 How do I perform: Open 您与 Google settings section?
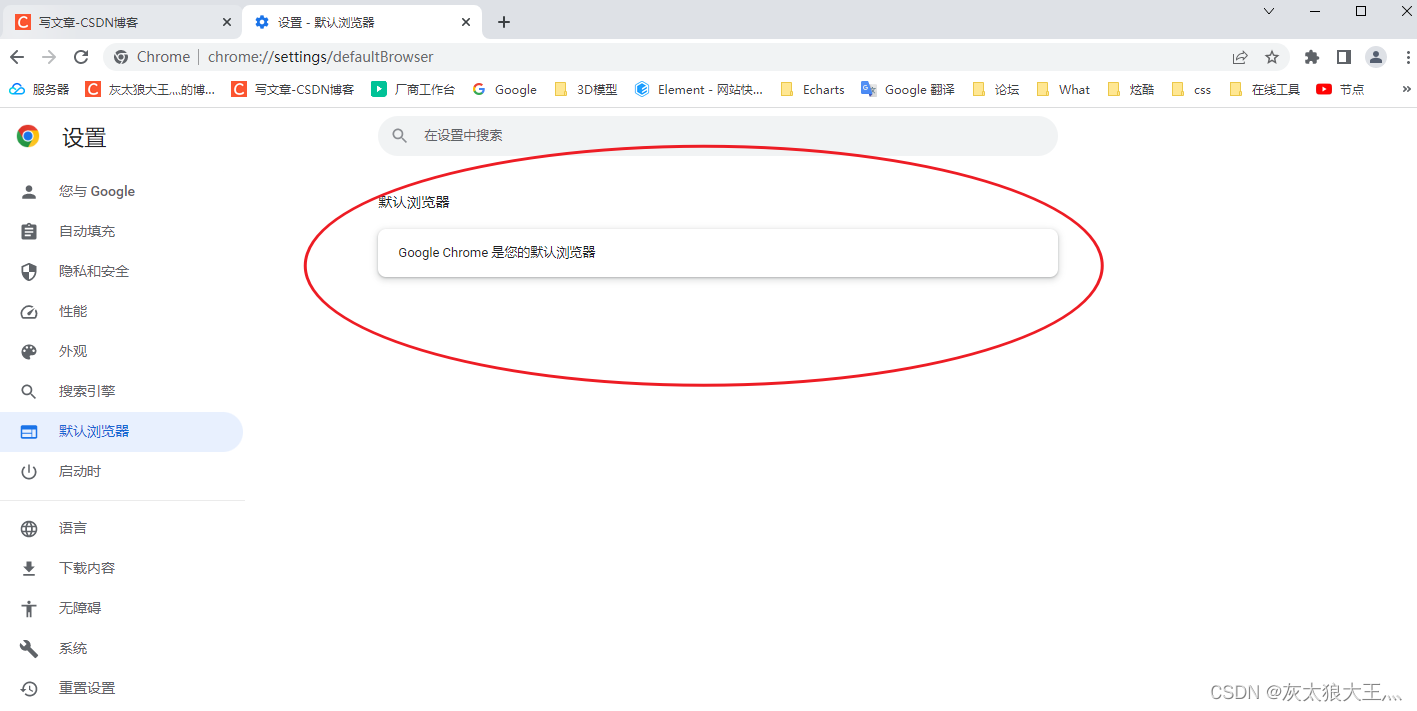(121, 191)
